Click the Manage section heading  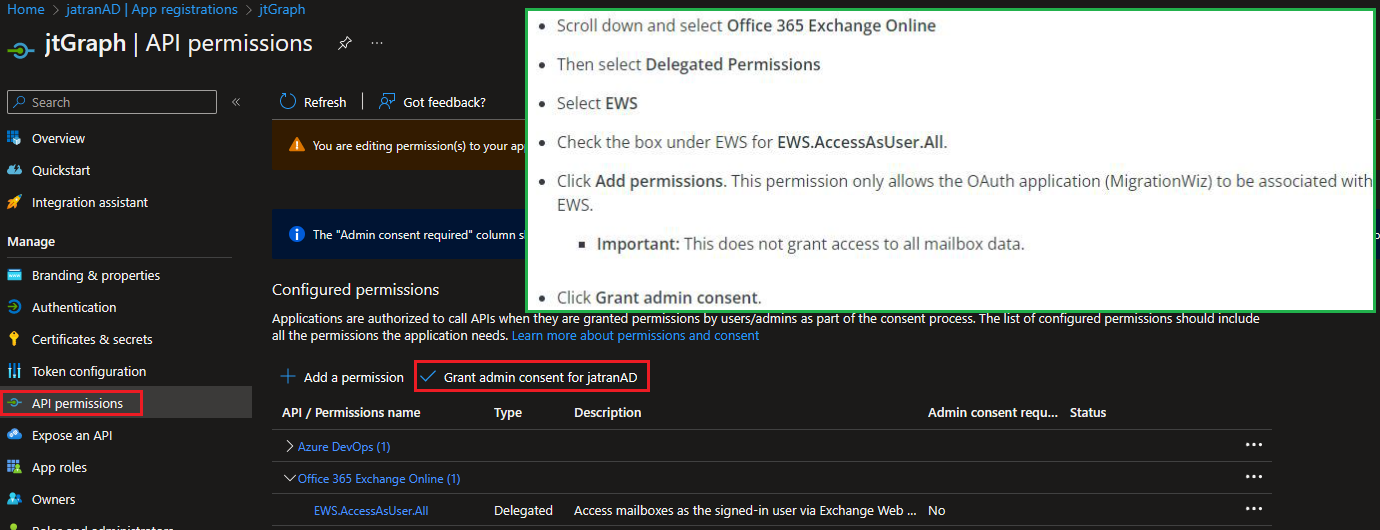click(31, 242)
